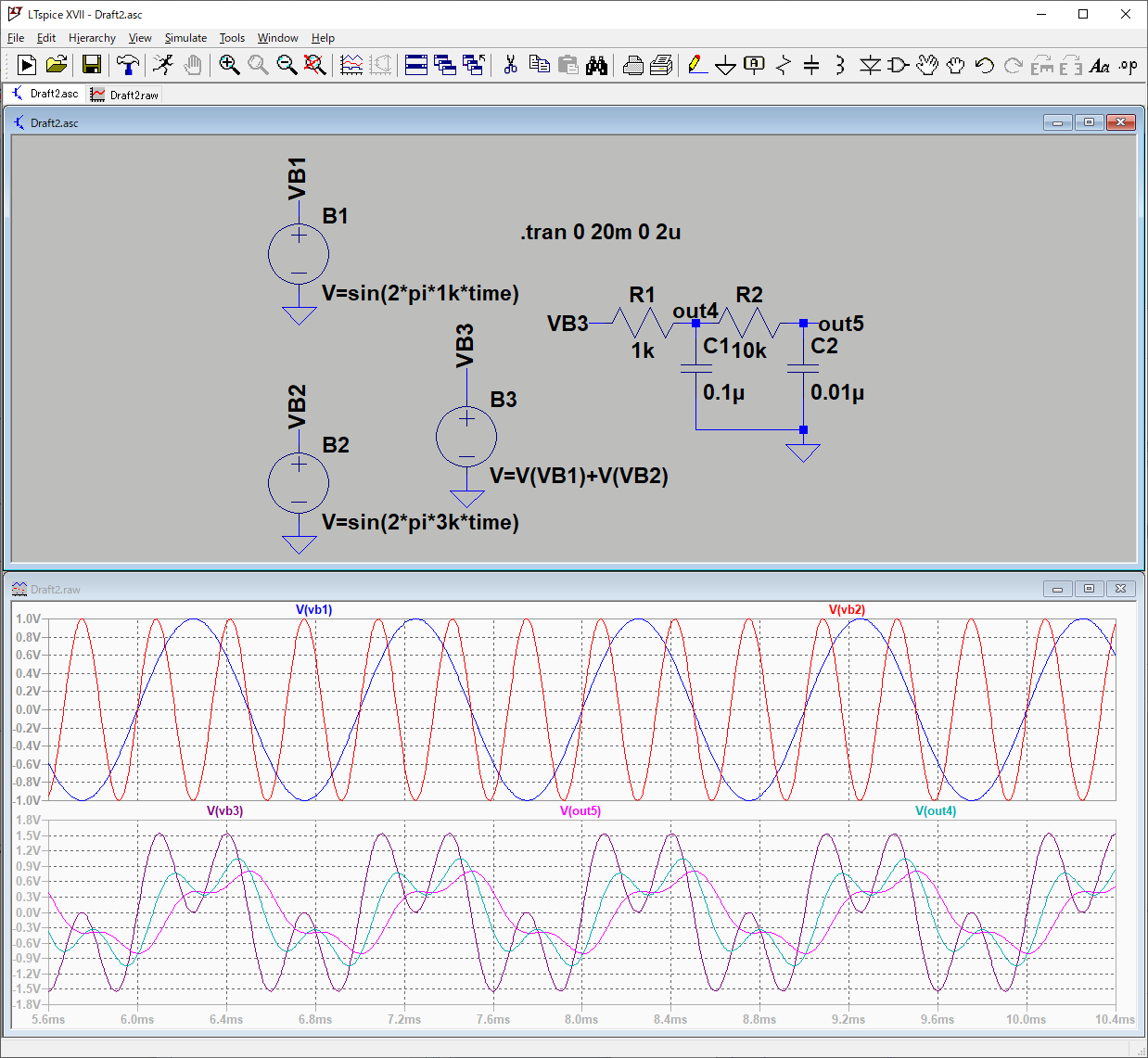Select the Capacitor component tool
The height and width of the screenshot is (1058, 1148).
pos(811,65)
